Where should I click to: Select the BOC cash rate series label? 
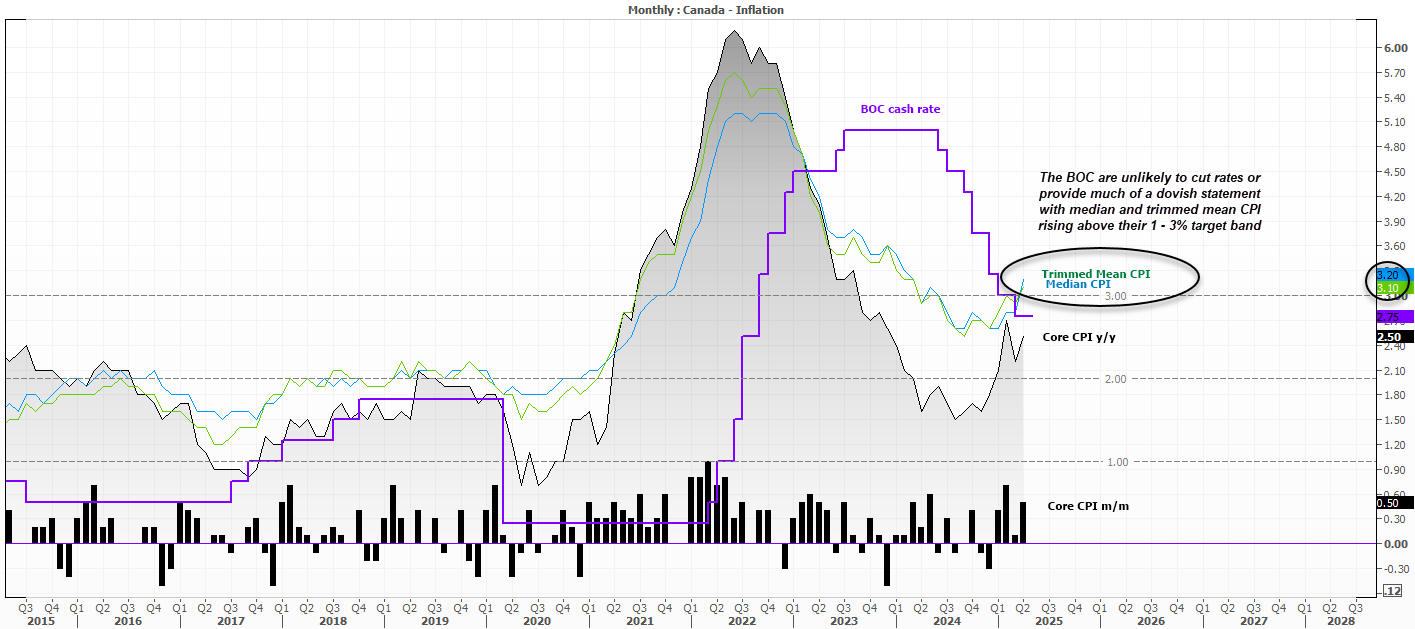900,109
